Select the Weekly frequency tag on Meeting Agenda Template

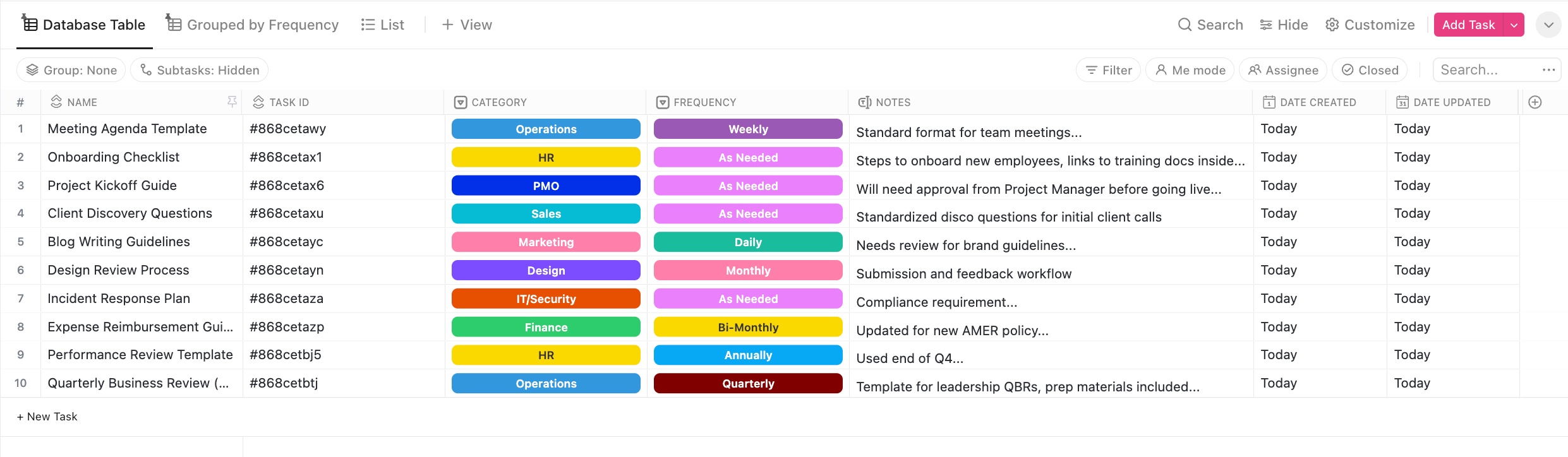[747, 129]
